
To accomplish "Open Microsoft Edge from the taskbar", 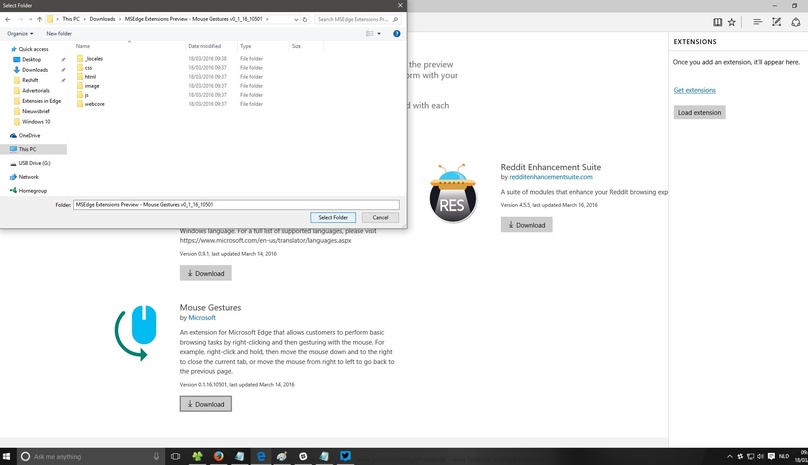I will coord(261,456).
